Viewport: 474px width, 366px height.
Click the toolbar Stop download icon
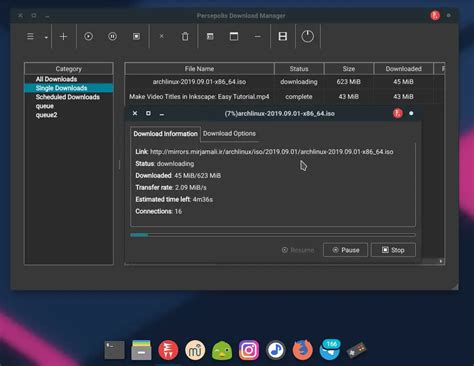click(136, 36)
